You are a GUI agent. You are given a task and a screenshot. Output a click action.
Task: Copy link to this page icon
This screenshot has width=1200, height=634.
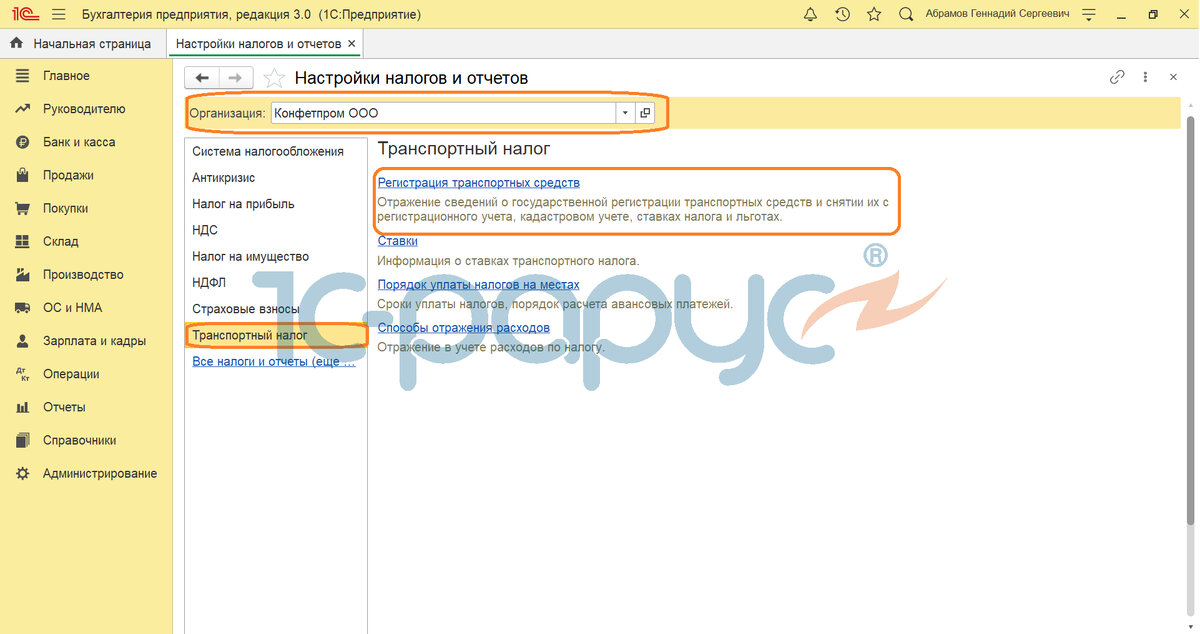click(x=1118, y=77)
